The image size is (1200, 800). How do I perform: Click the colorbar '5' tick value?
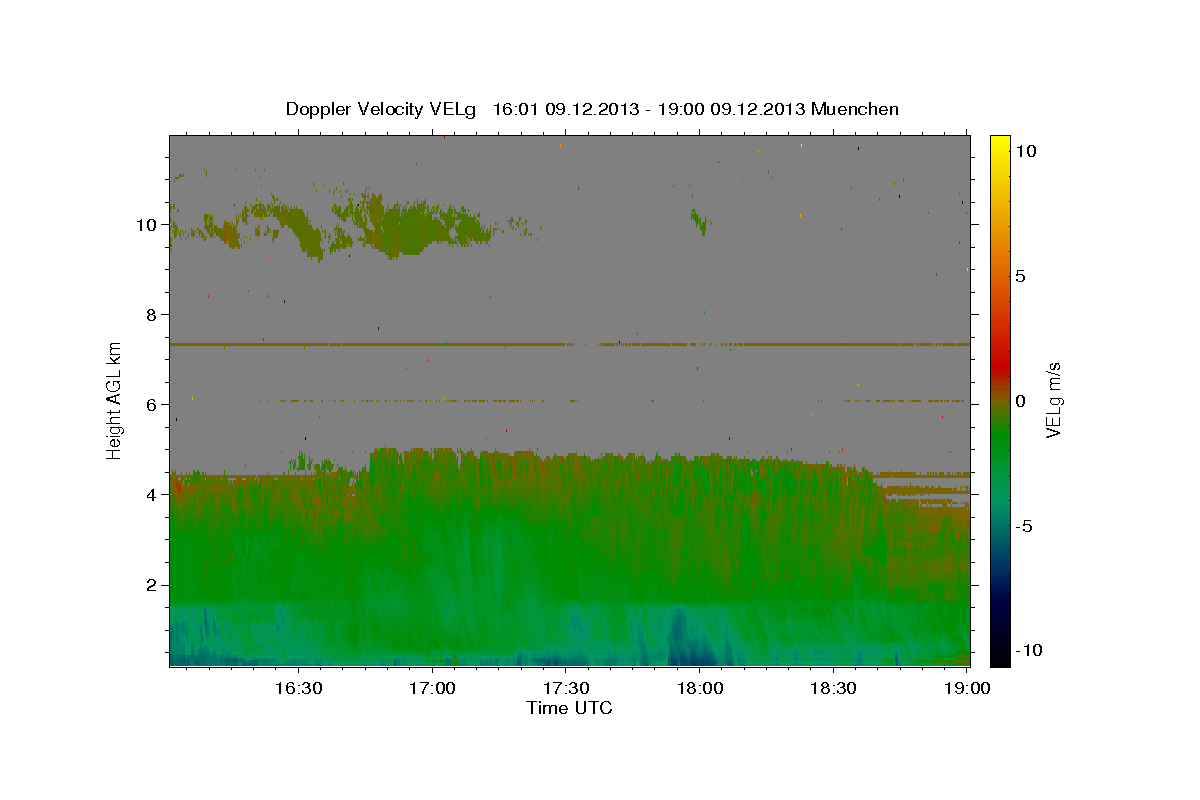click(x=1020, y=276)
